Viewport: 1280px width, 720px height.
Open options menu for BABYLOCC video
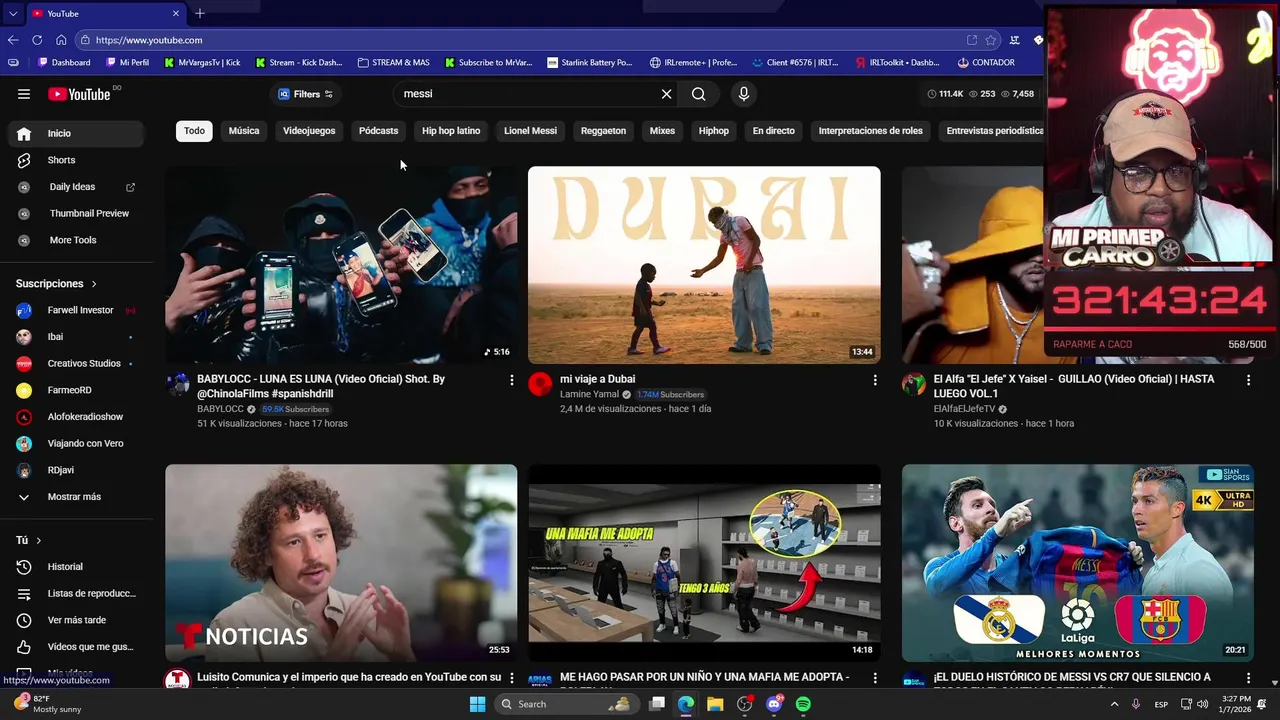coord(512,380)
